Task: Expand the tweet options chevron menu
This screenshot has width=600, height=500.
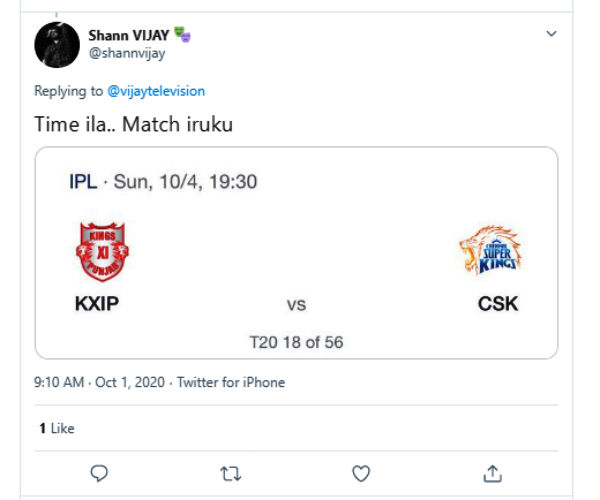Action: point(551,34)
